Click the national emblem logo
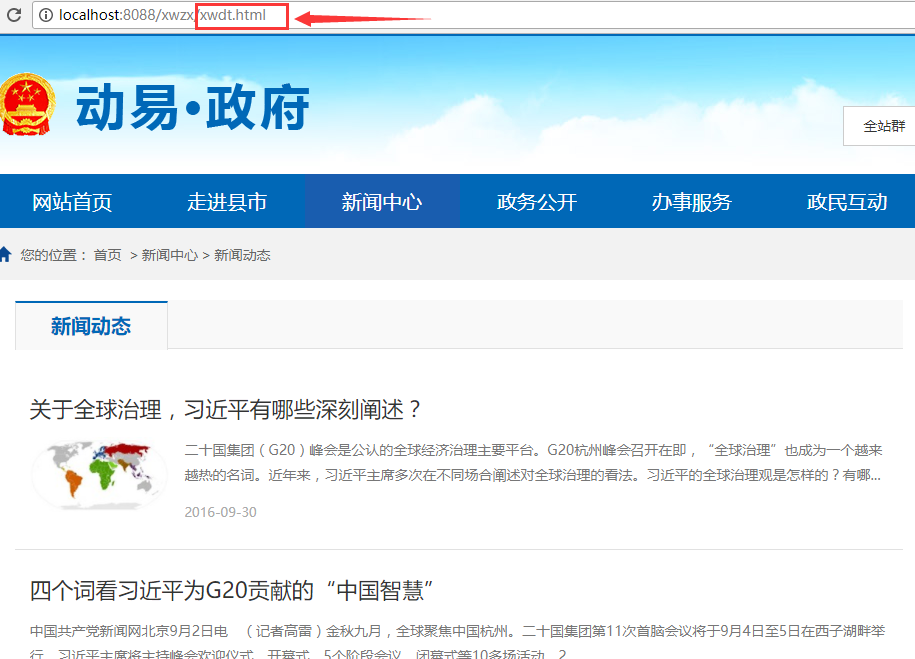 (27, 104)
